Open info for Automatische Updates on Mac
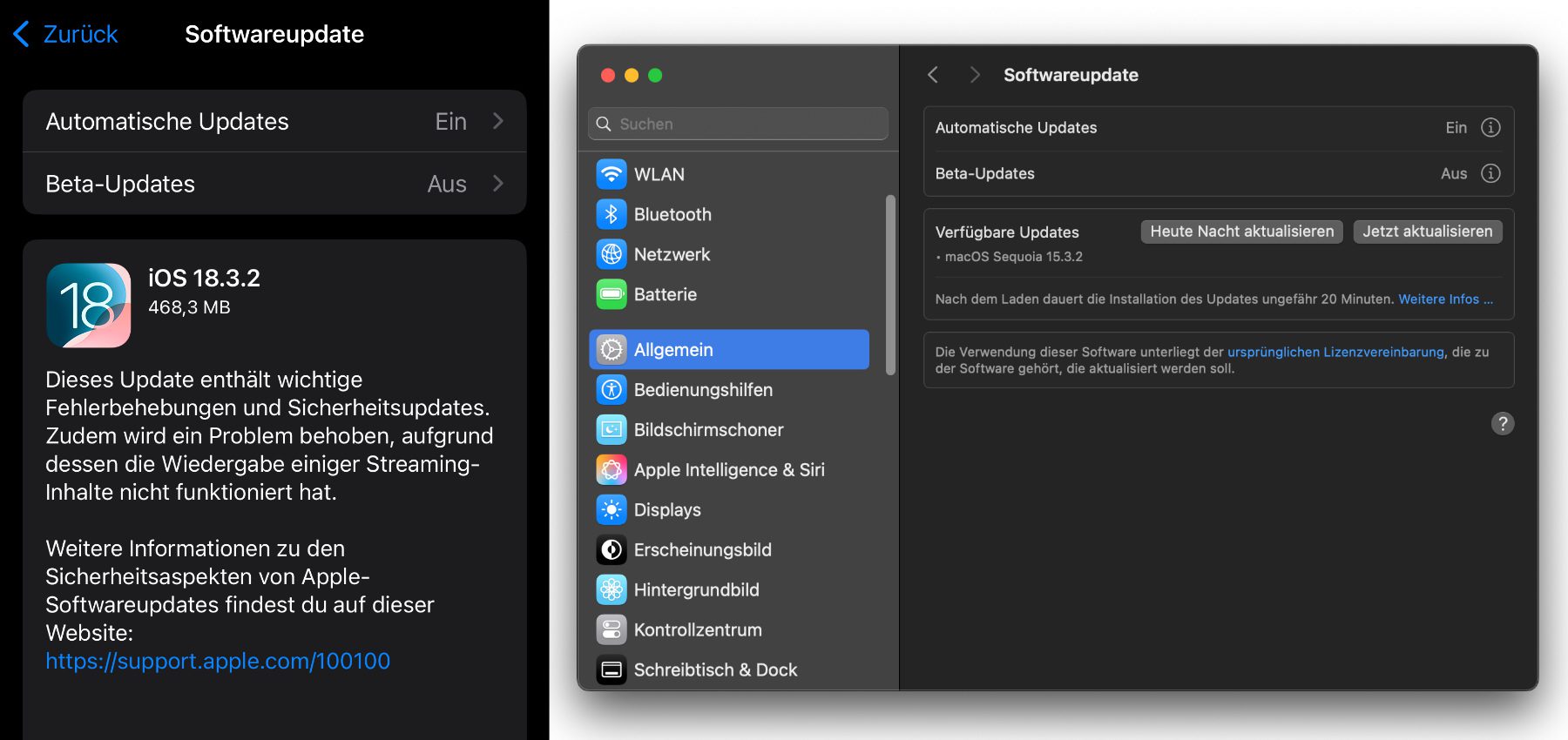The width and height of the screenshot is (1568, 740). (x=1490, y=128)
